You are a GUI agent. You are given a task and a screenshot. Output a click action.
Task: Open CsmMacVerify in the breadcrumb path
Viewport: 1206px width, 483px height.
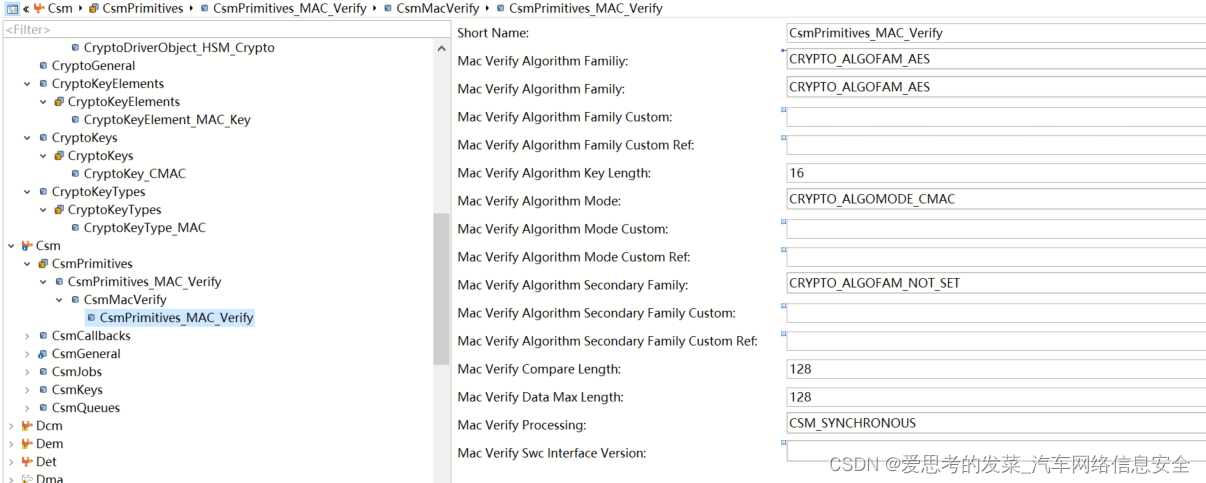pyautogui.click(x=437, y=8)
